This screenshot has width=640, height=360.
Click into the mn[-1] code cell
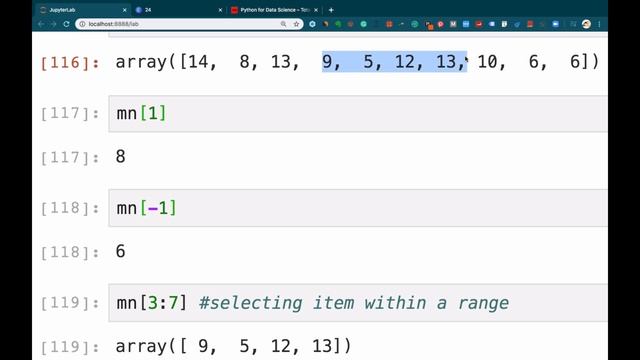[358, 208]
